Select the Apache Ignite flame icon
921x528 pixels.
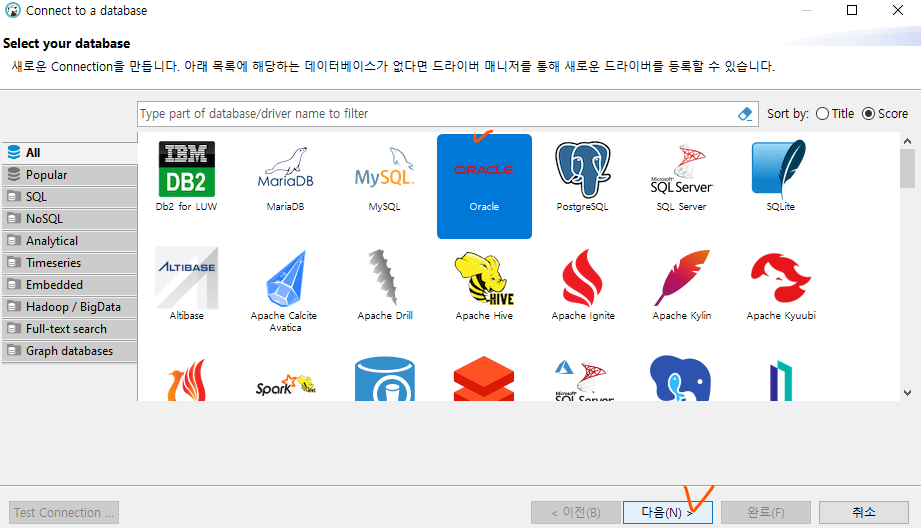[x=583, y=278]
